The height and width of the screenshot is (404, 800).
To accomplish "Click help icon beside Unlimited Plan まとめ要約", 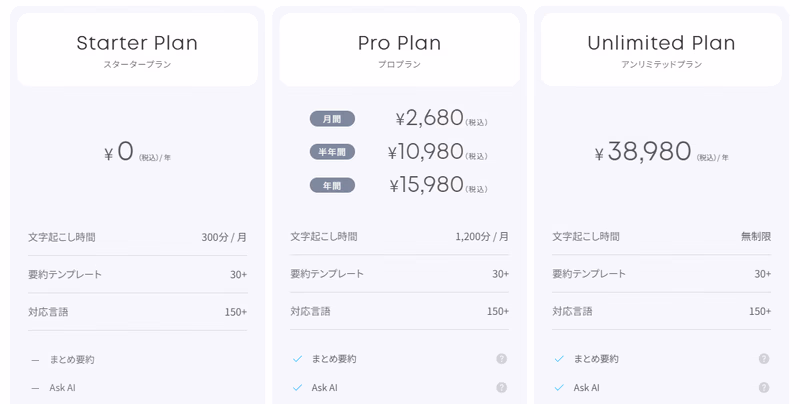I will coord(764,359).
